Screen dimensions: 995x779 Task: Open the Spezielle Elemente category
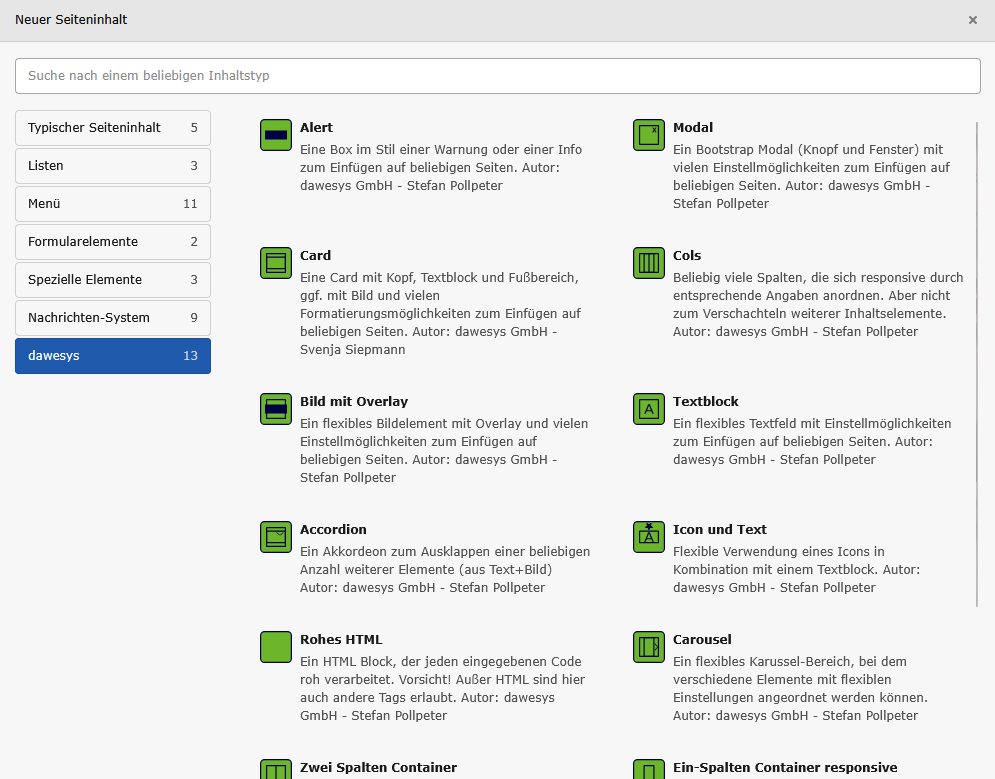(x=112, y=280)
